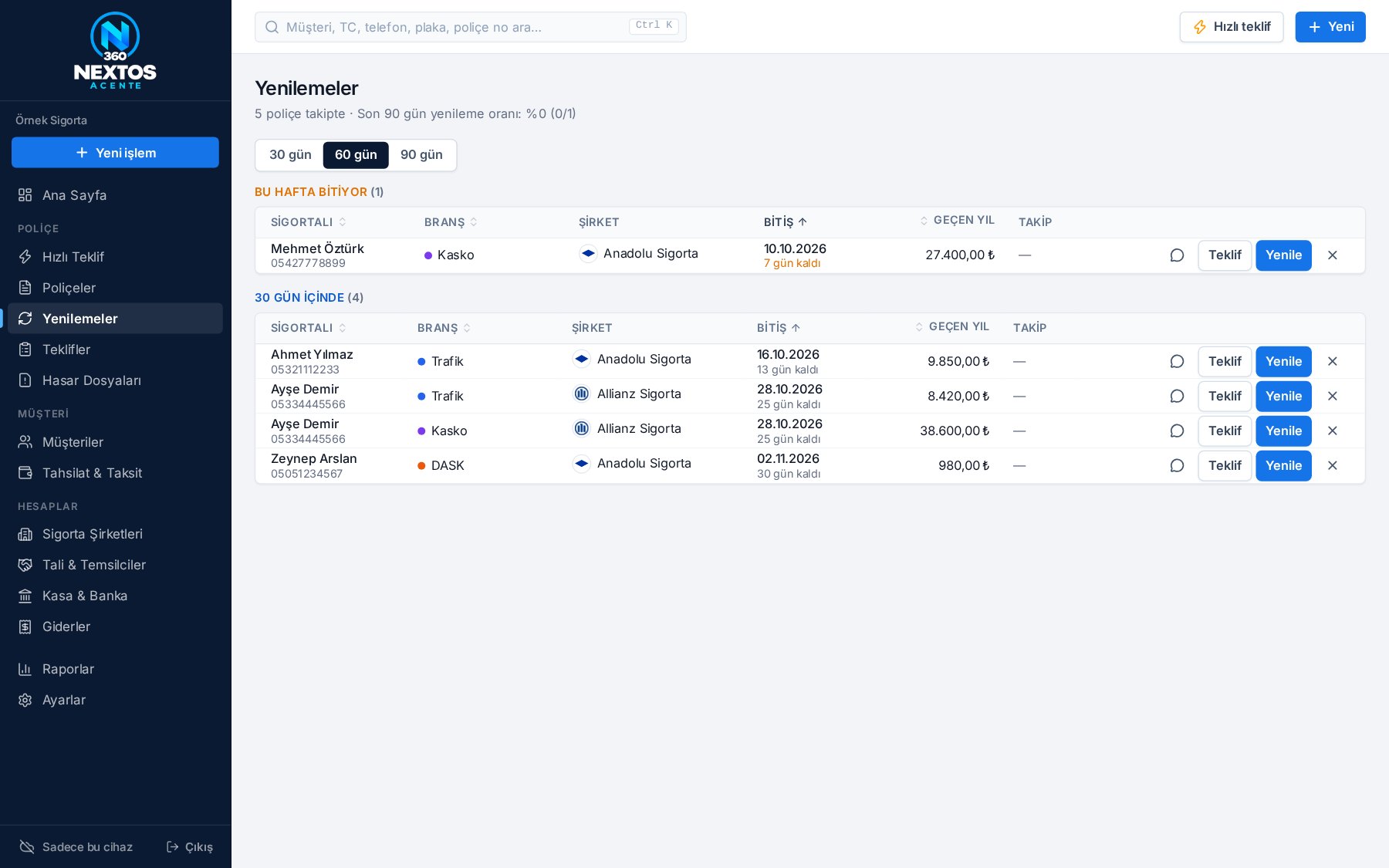Click the Sadece bu cihaz status
The image size is (1389, 868).
click(76, 847)
